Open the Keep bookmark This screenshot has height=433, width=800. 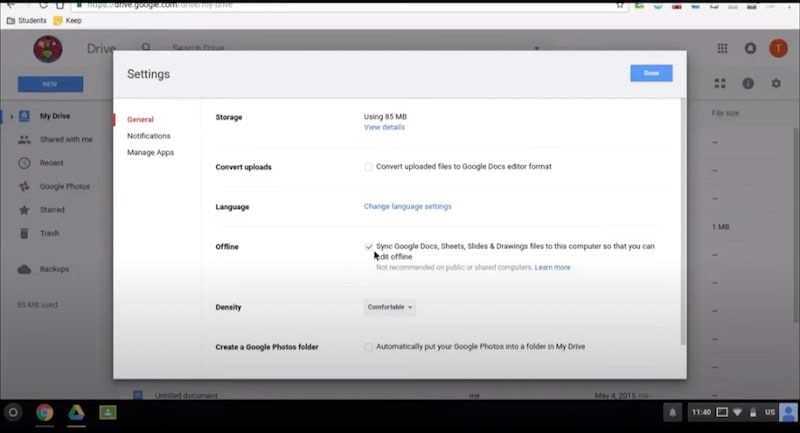point(67,20)
